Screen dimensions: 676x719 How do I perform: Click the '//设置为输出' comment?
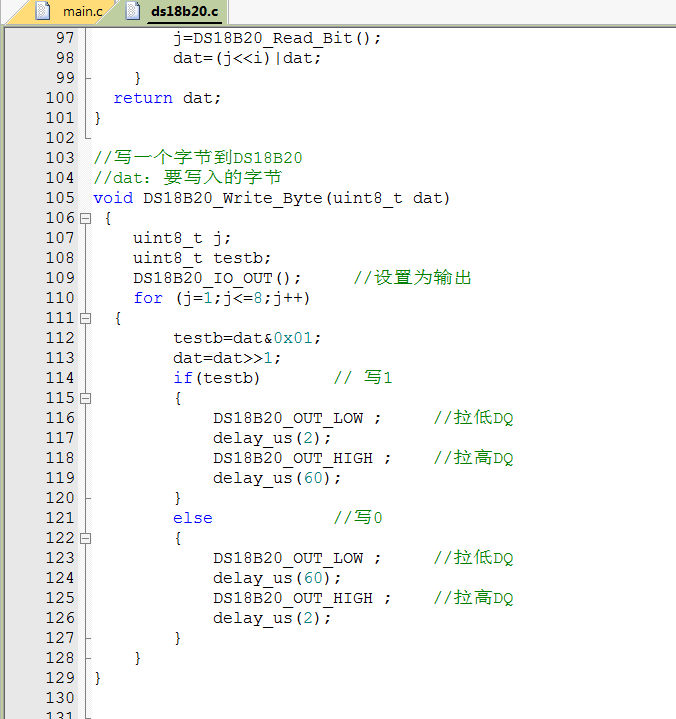point(412,278)
